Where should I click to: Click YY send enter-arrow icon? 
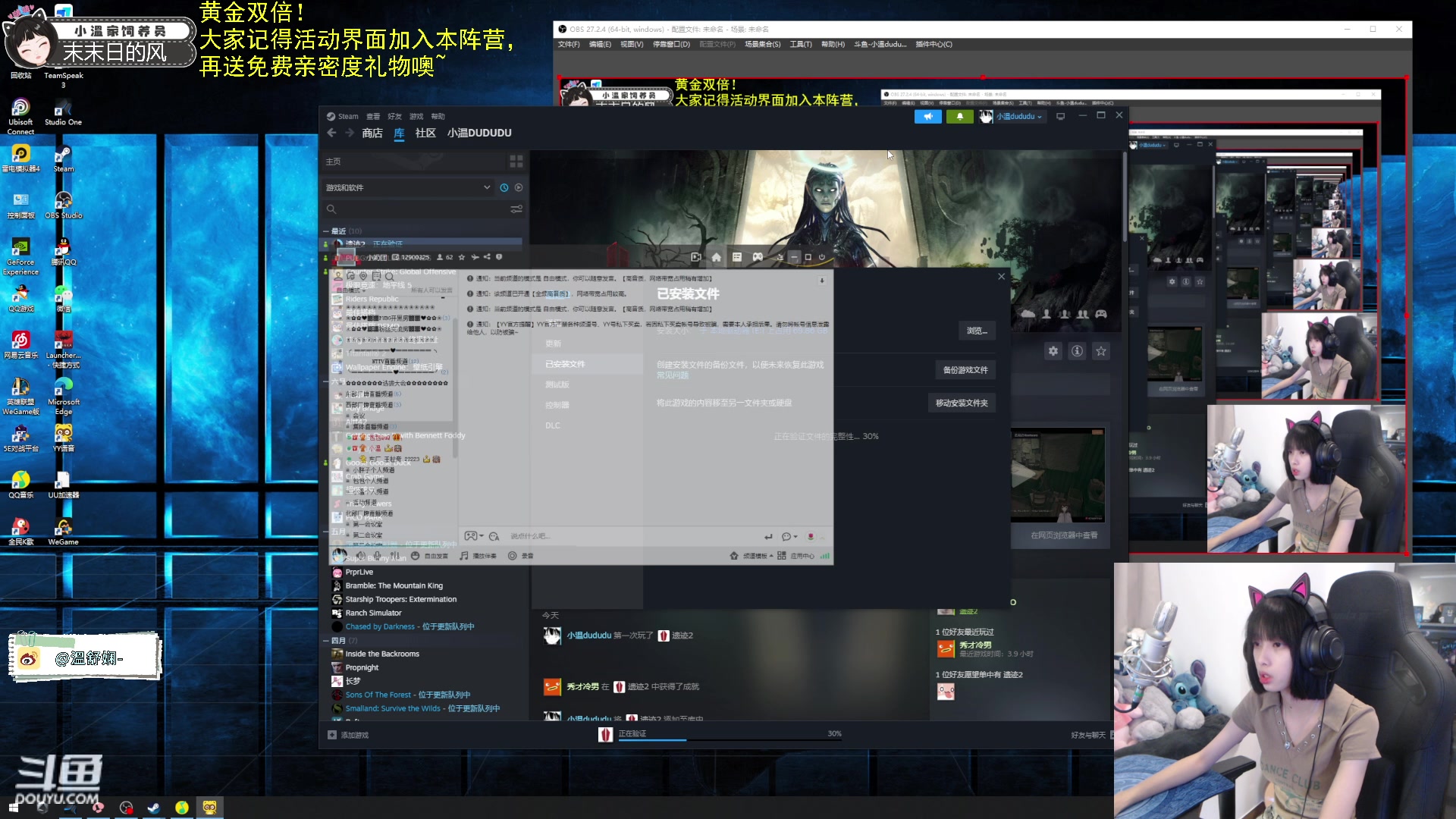click(x=768, y=536)
